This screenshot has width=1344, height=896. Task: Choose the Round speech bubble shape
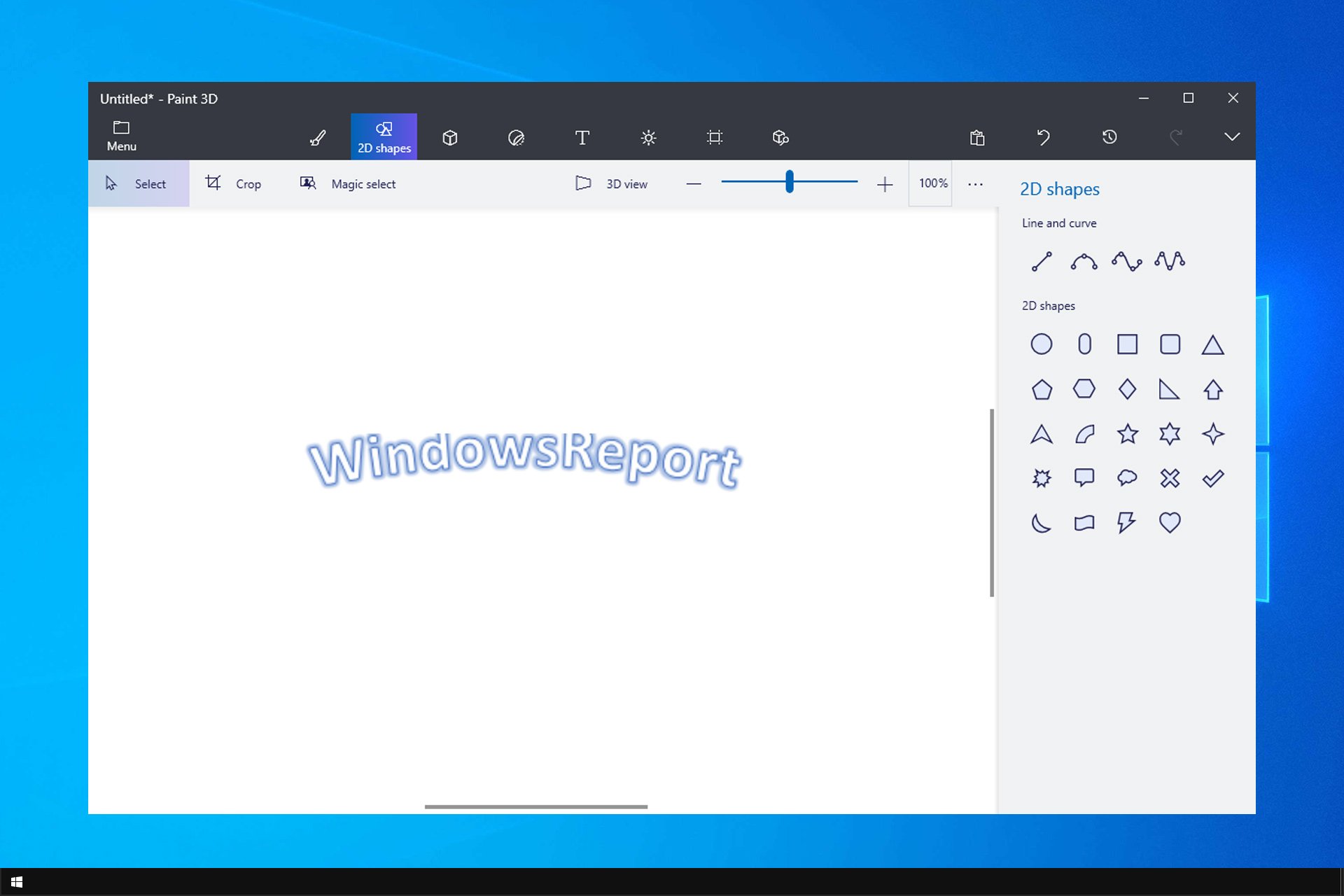(x=1127, y=478)
